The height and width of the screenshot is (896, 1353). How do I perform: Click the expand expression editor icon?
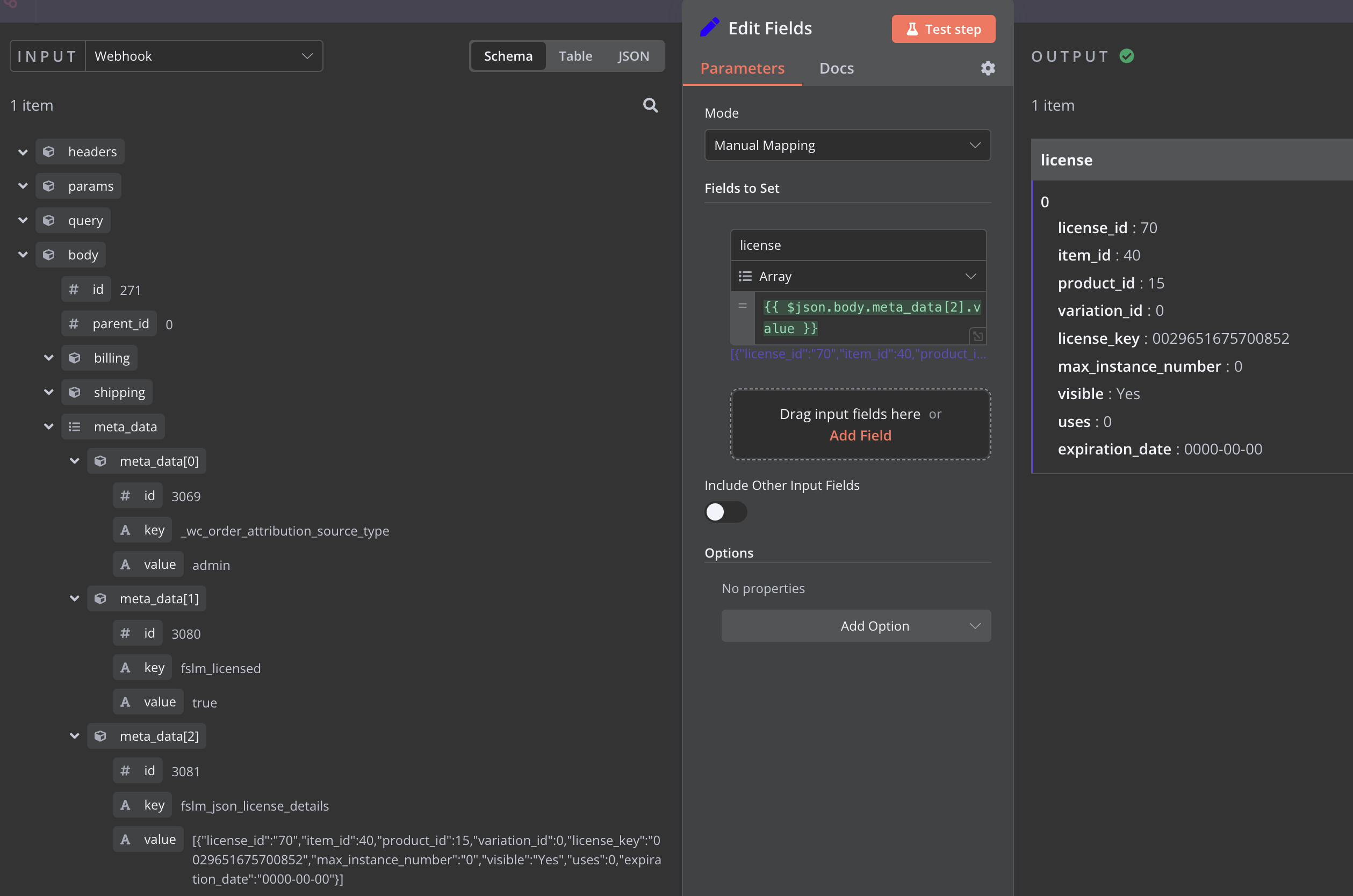977,336
